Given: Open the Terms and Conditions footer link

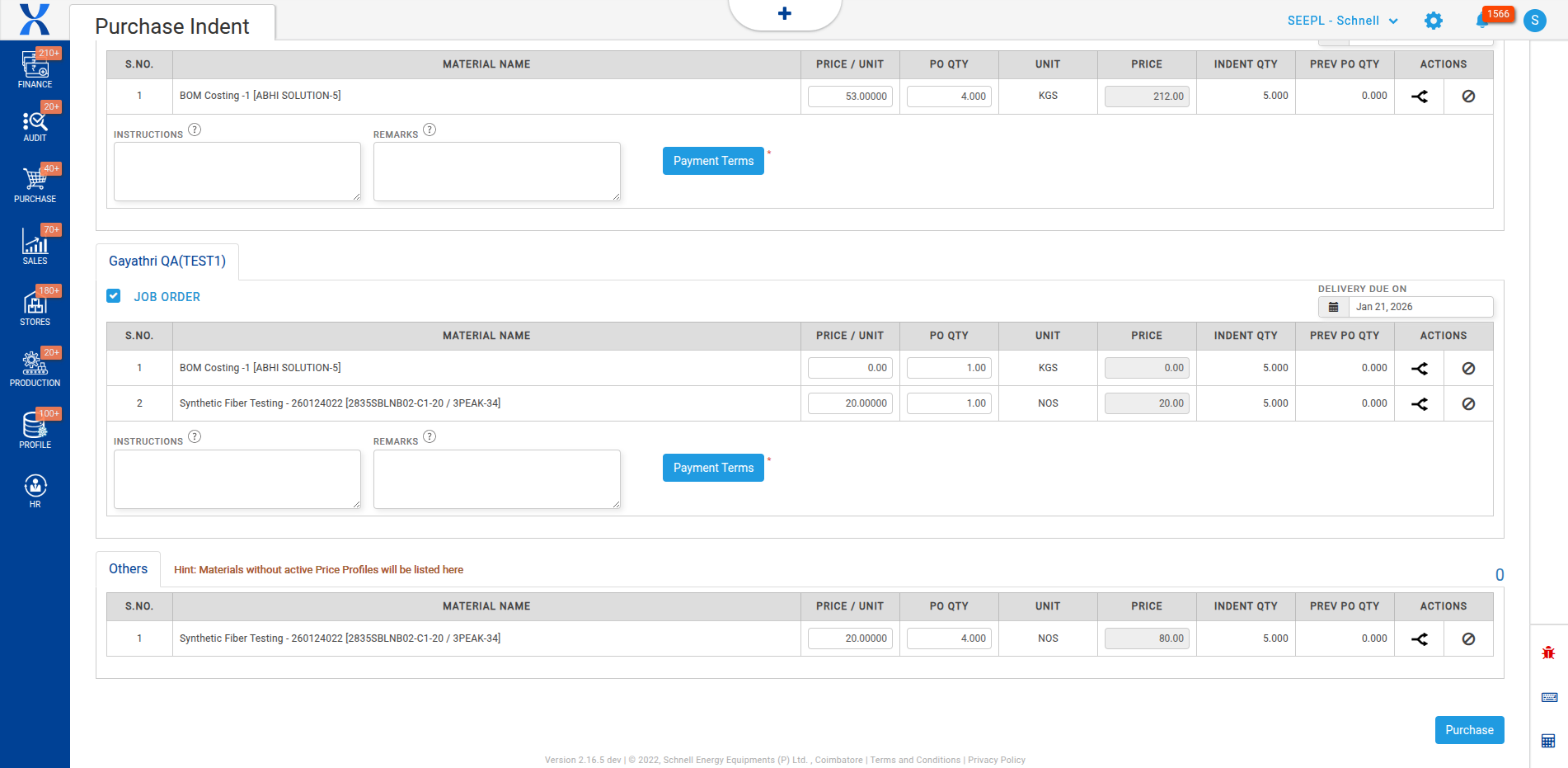Looking at the screenshot, I should tap(915, 760).
